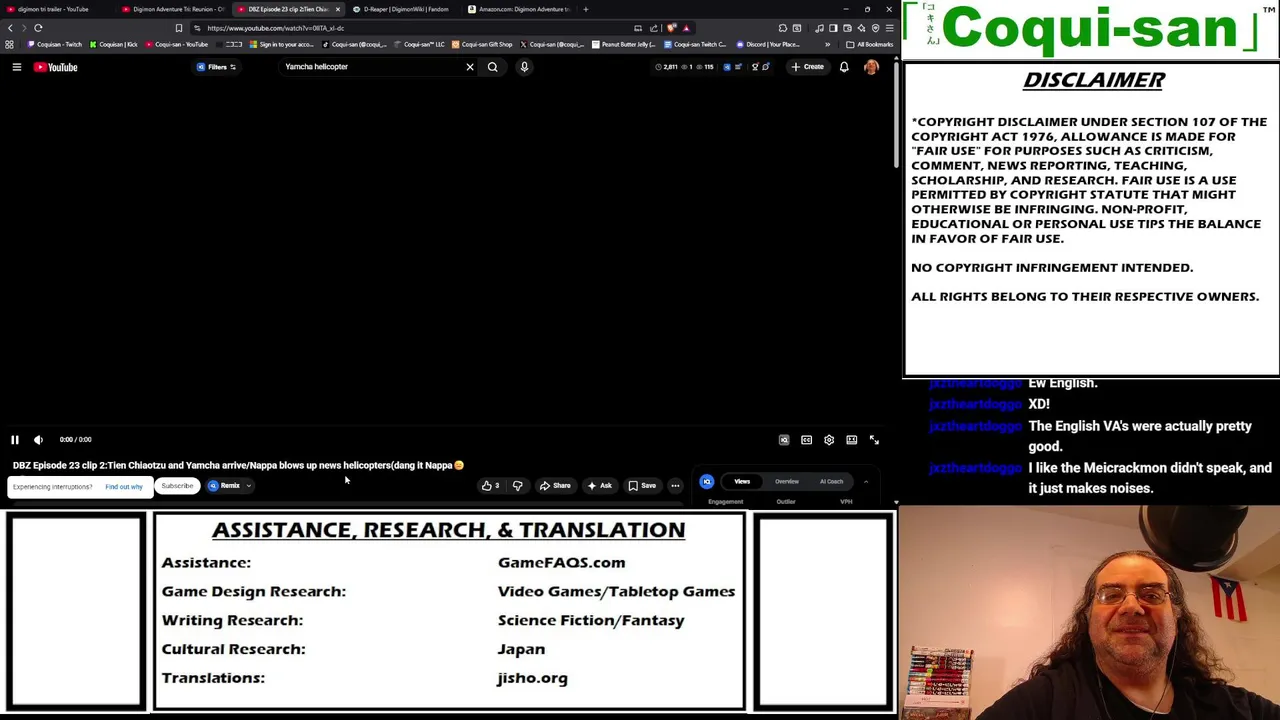1280x720 pixels.
Task: Click the bookmark icon beside the URL
Action: pyautogui.click(x=179, y=28)
